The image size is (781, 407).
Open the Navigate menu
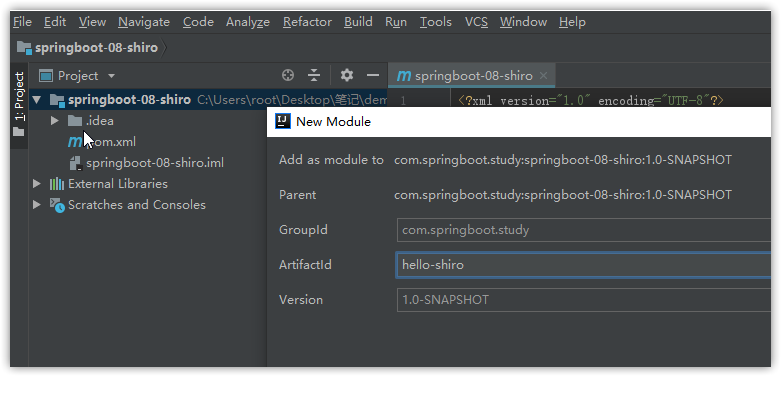tap(143, 22)
